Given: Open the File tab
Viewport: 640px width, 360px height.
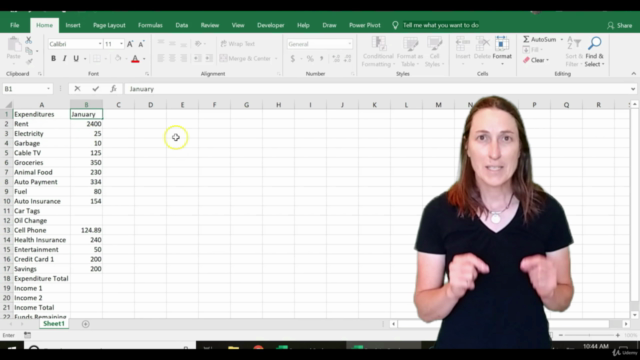Looking at the screenshot, I should coord(15,25).
